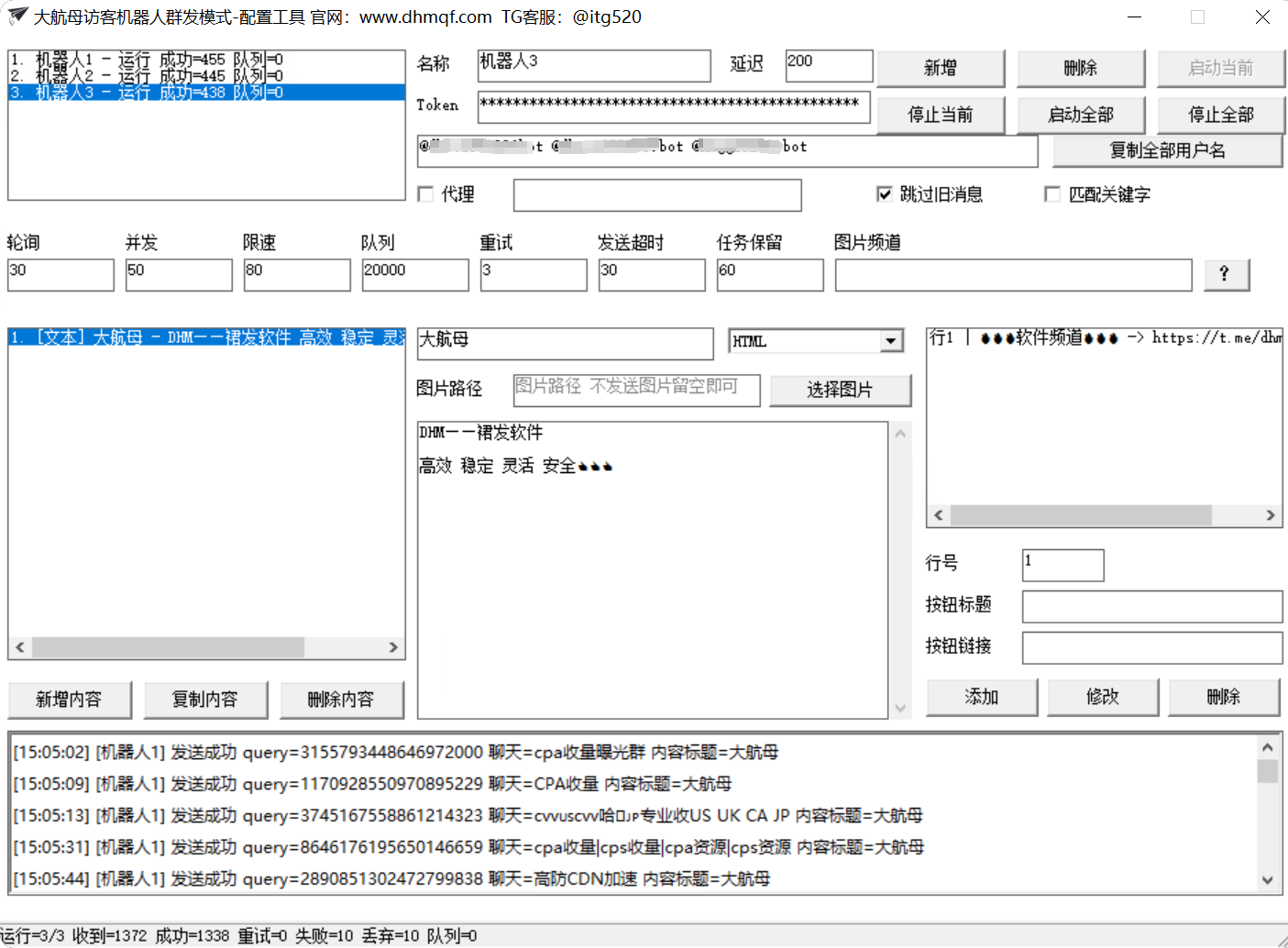This screenshot has width=1288, height=948.
Task: Click the paper plane app icon in title bar
Action: (17, 17)
